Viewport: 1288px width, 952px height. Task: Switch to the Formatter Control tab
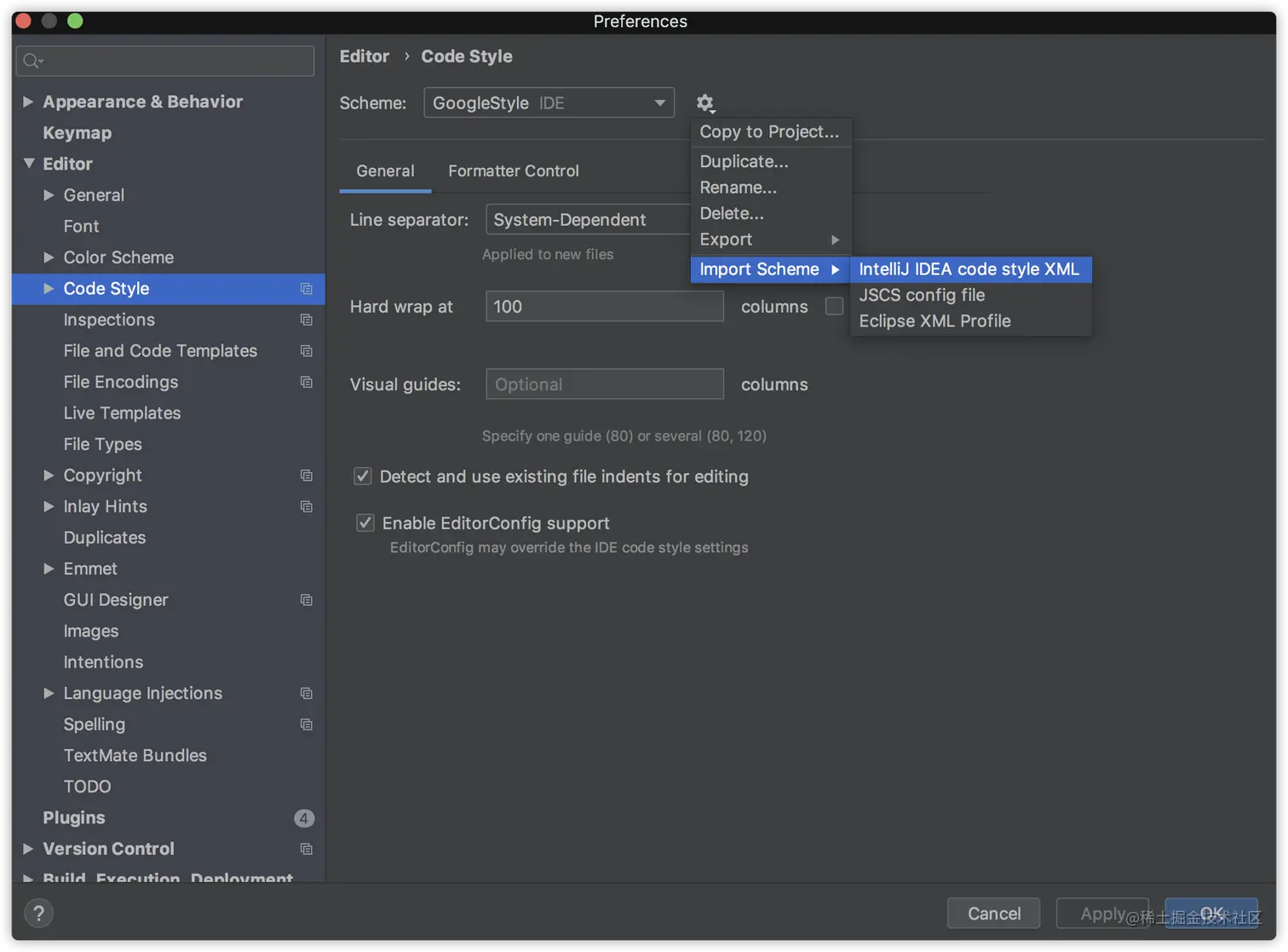point(514,171)
